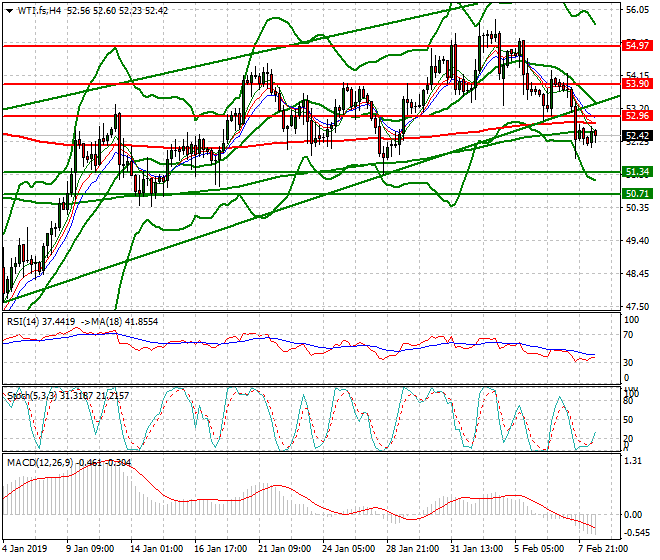Select the red 52.96 price level label
Screen dimensions: 660x560
(x=637, y=115)
